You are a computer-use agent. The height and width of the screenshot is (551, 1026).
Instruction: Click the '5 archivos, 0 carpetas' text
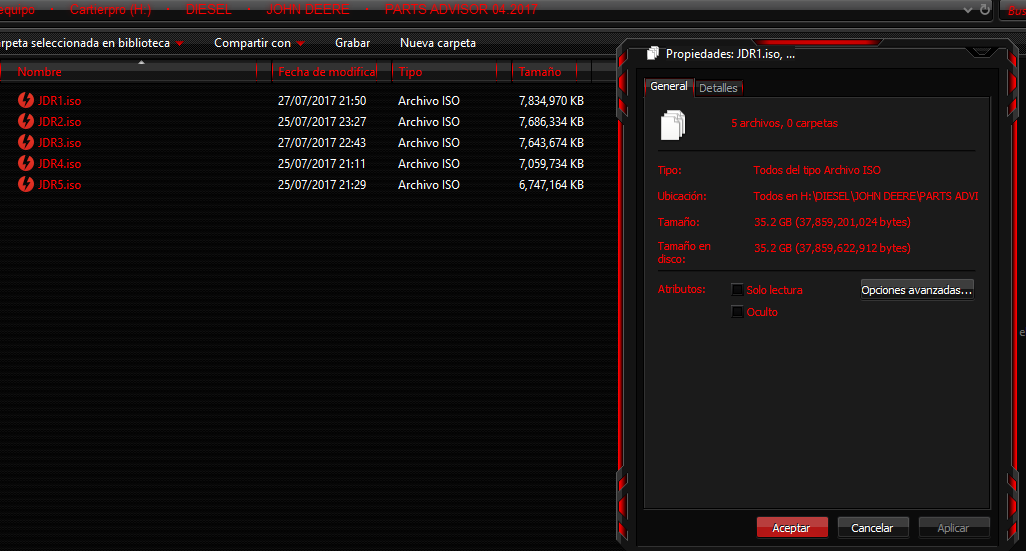click(x=785, y=123)
